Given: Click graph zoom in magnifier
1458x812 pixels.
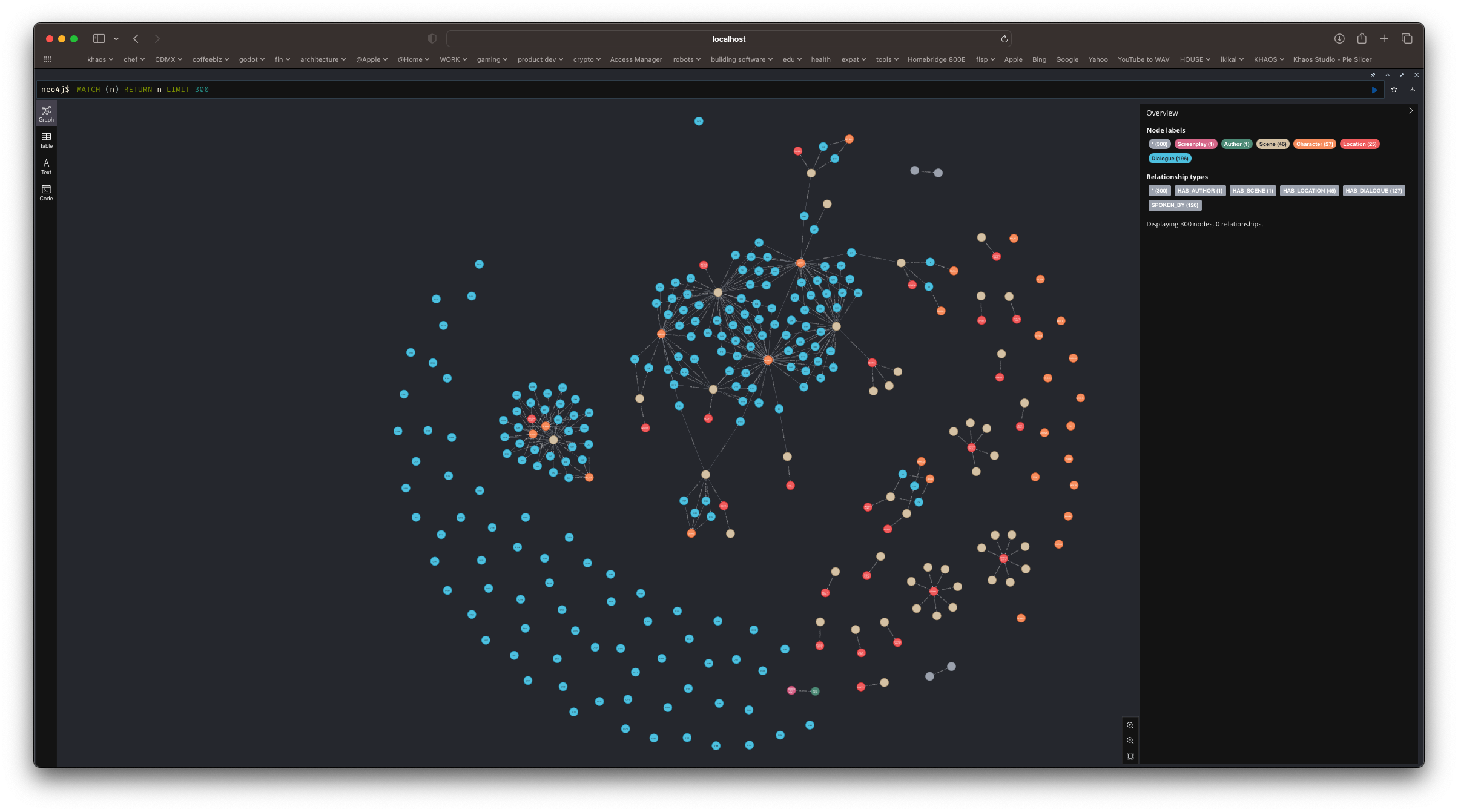Looking at the screenshot, I should tap(1130, 725).
